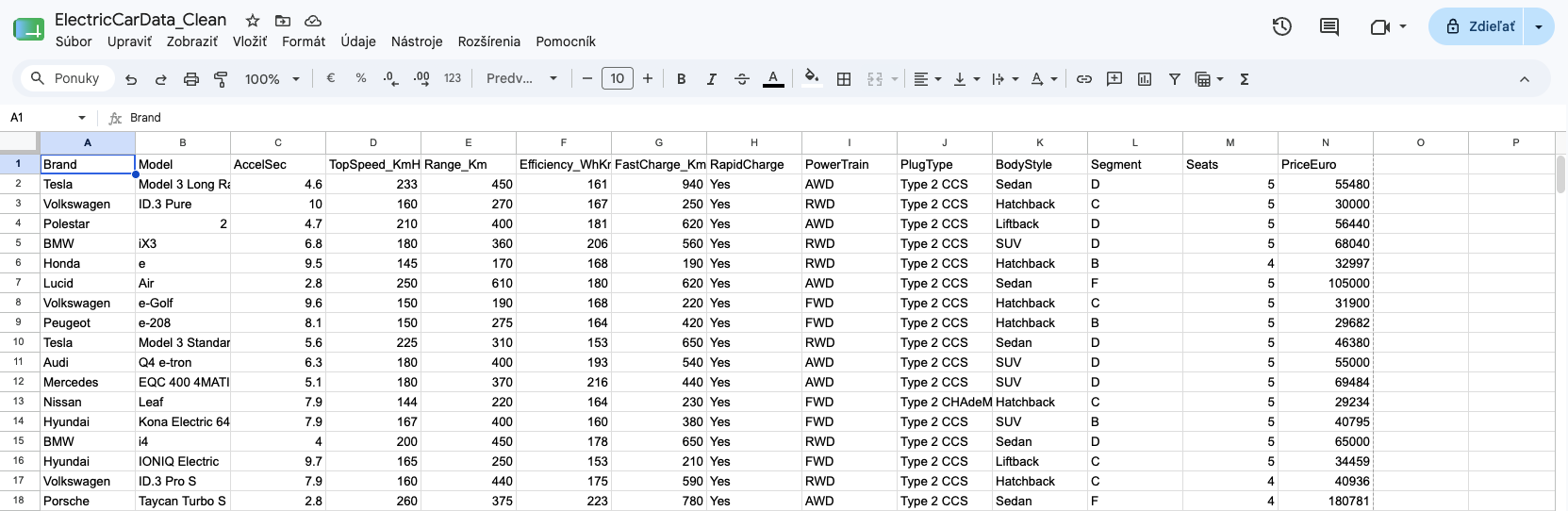Select cell containing Taycan Turbo S

(x=183, y=501)
